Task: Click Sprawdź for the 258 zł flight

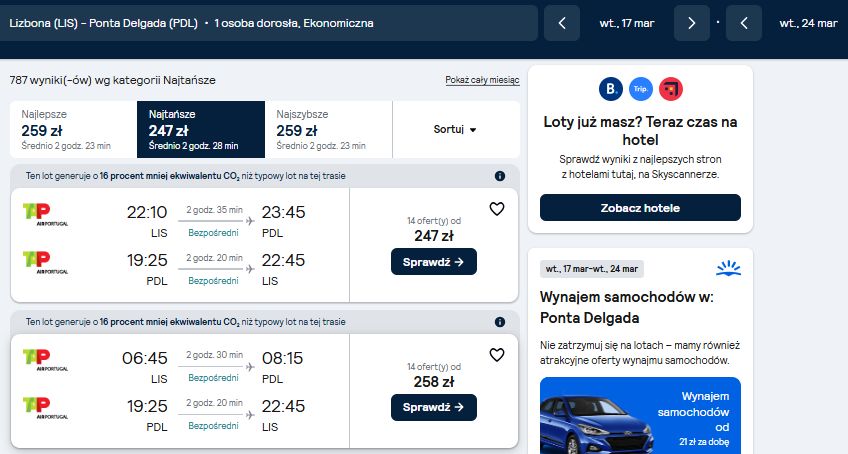Action: (434, 407)
